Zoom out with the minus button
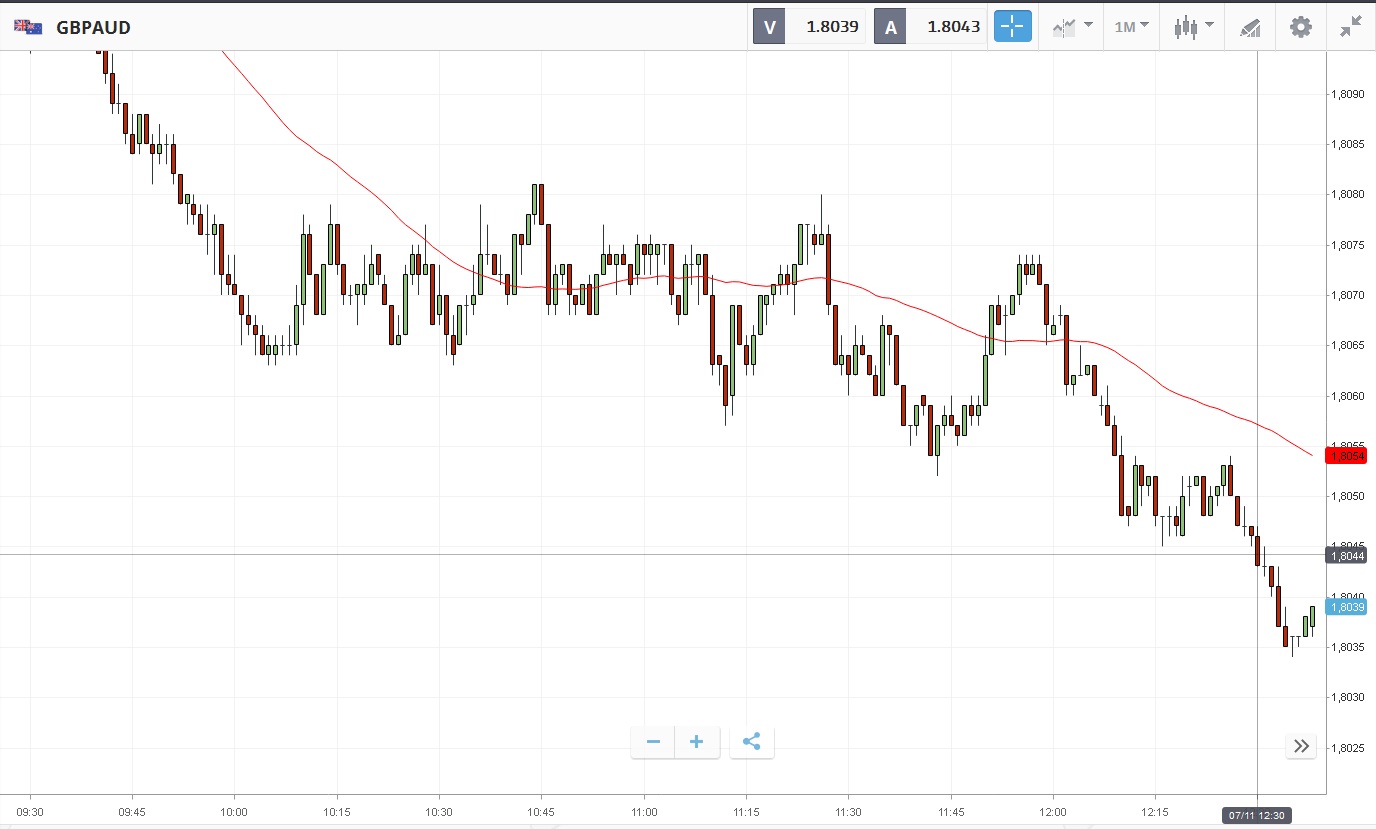This screenshot has height=829, width=1376. [653, 742]
